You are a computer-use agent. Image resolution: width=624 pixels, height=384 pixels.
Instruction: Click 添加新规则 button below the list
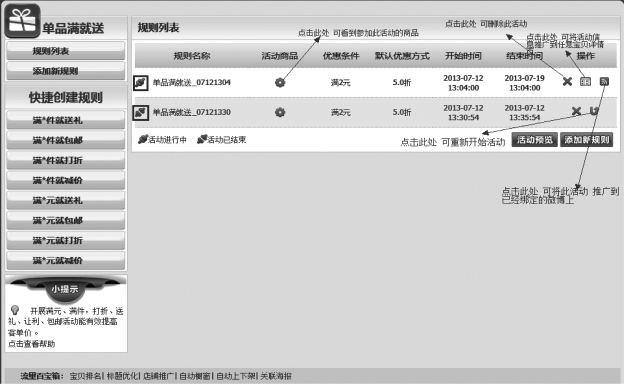[x=587, y=140]
